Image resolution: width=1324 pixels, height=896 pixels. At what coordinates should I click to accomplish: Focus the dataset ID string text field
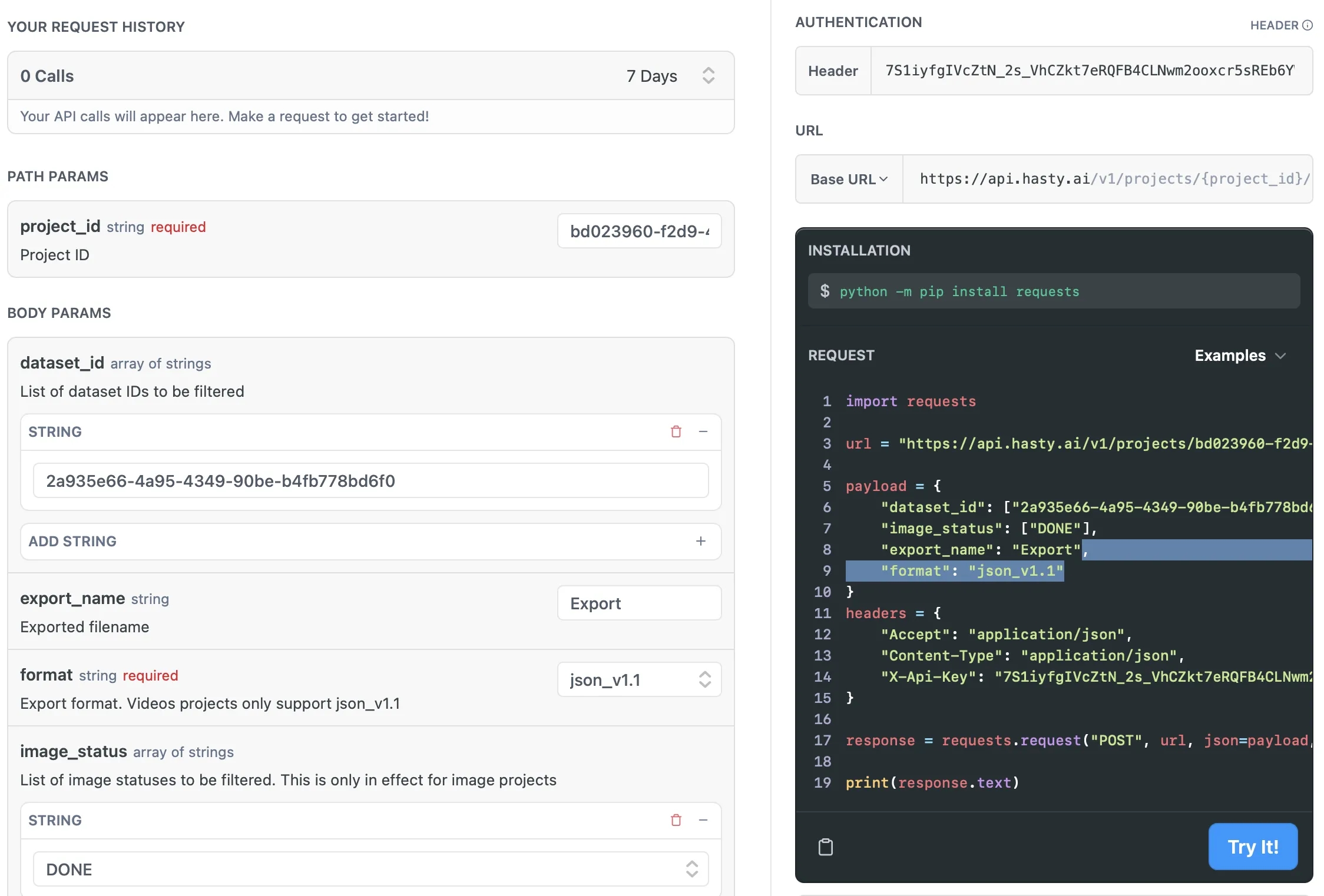pyautogui.click(x=370, y=481)
